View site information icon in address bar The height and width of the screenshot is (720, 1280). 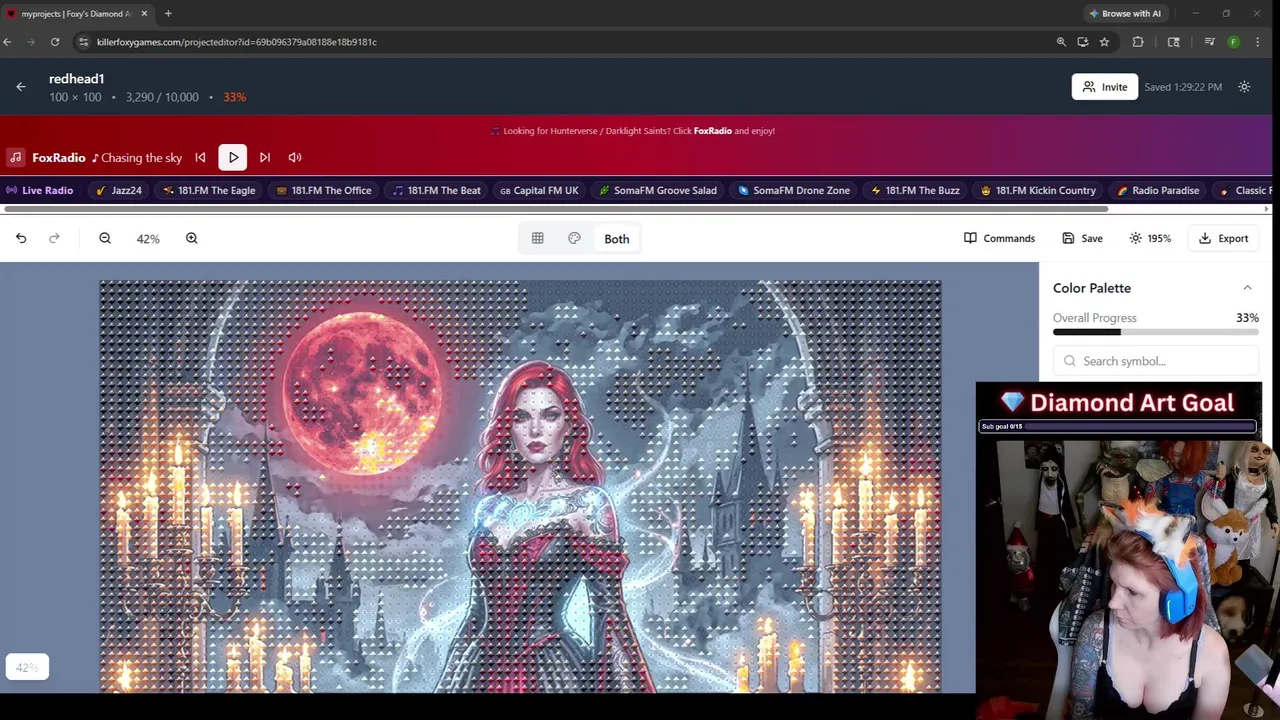(x=84, y=42)
